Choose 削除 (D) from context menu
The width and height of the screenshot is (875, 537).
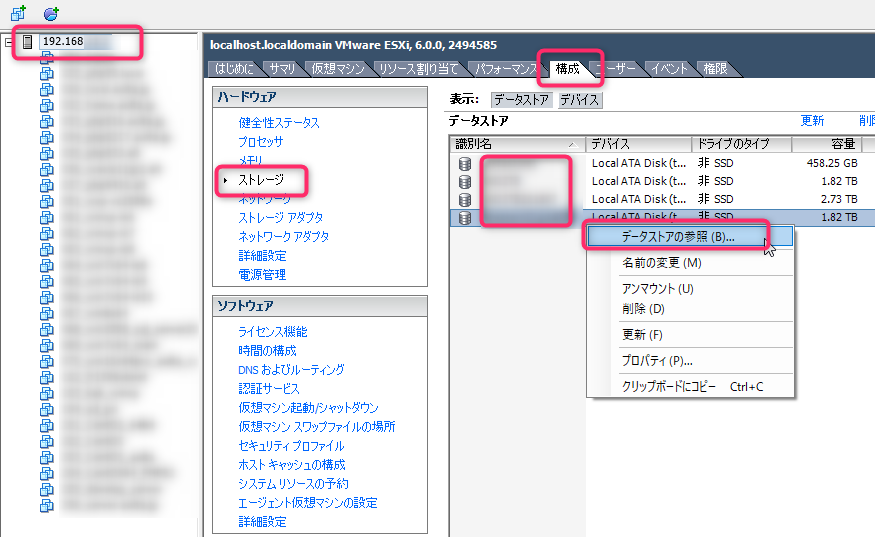tap(690, 309)
